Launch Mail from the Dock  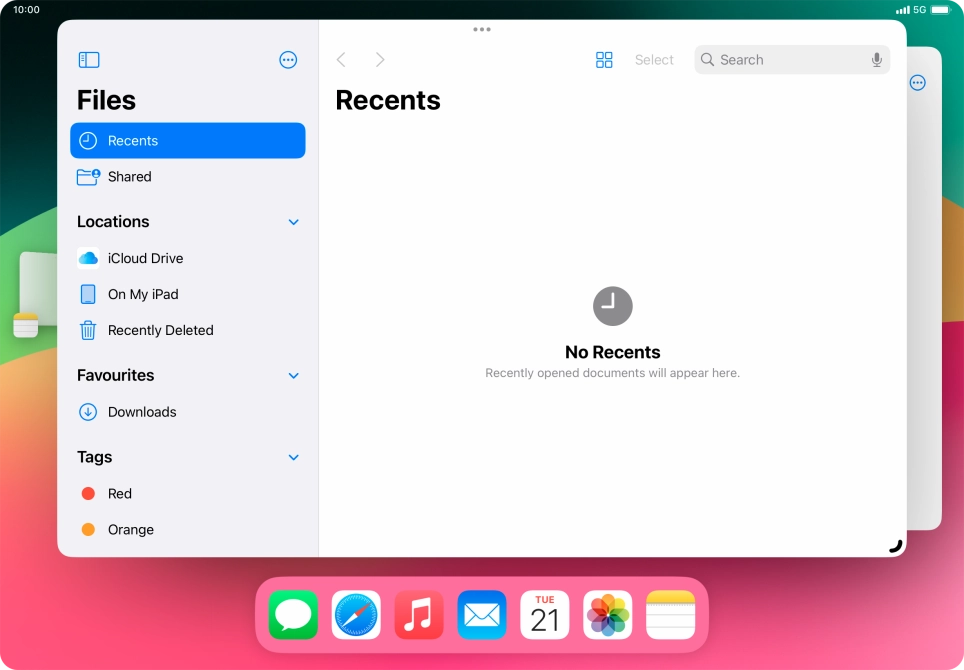(x=481, y=615)
